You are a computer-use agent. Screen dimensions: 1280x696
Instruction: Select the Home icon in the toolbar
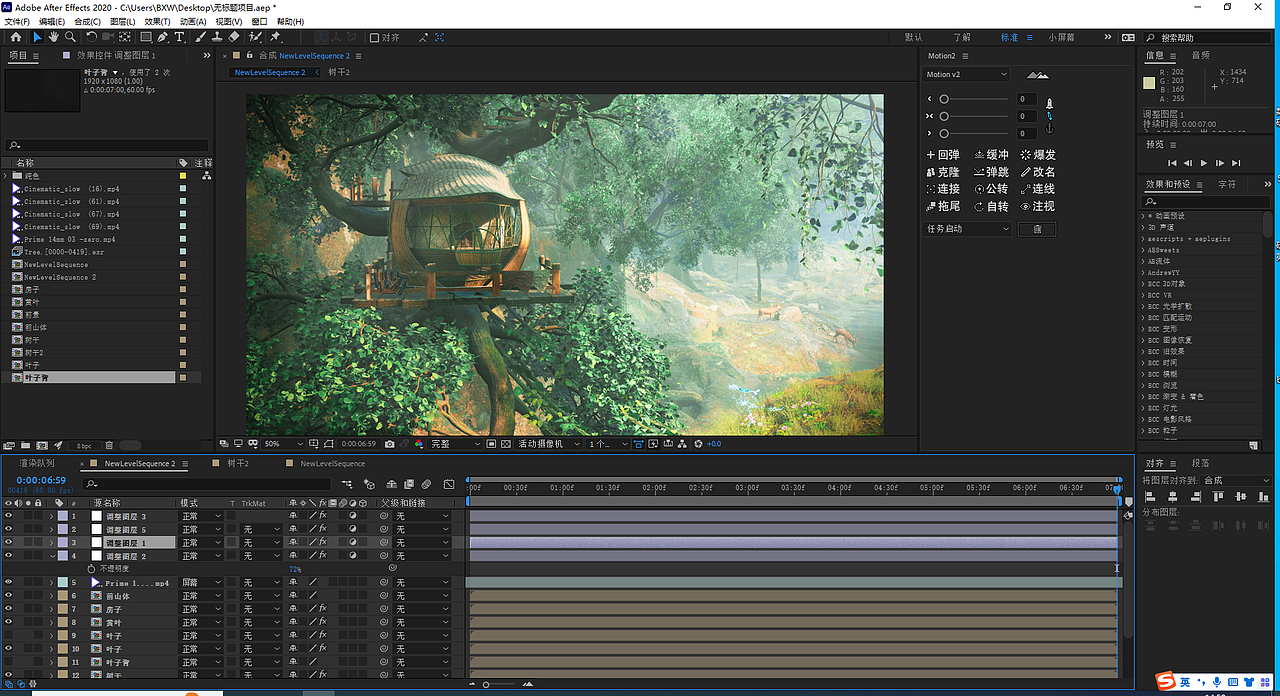[15, 37]
